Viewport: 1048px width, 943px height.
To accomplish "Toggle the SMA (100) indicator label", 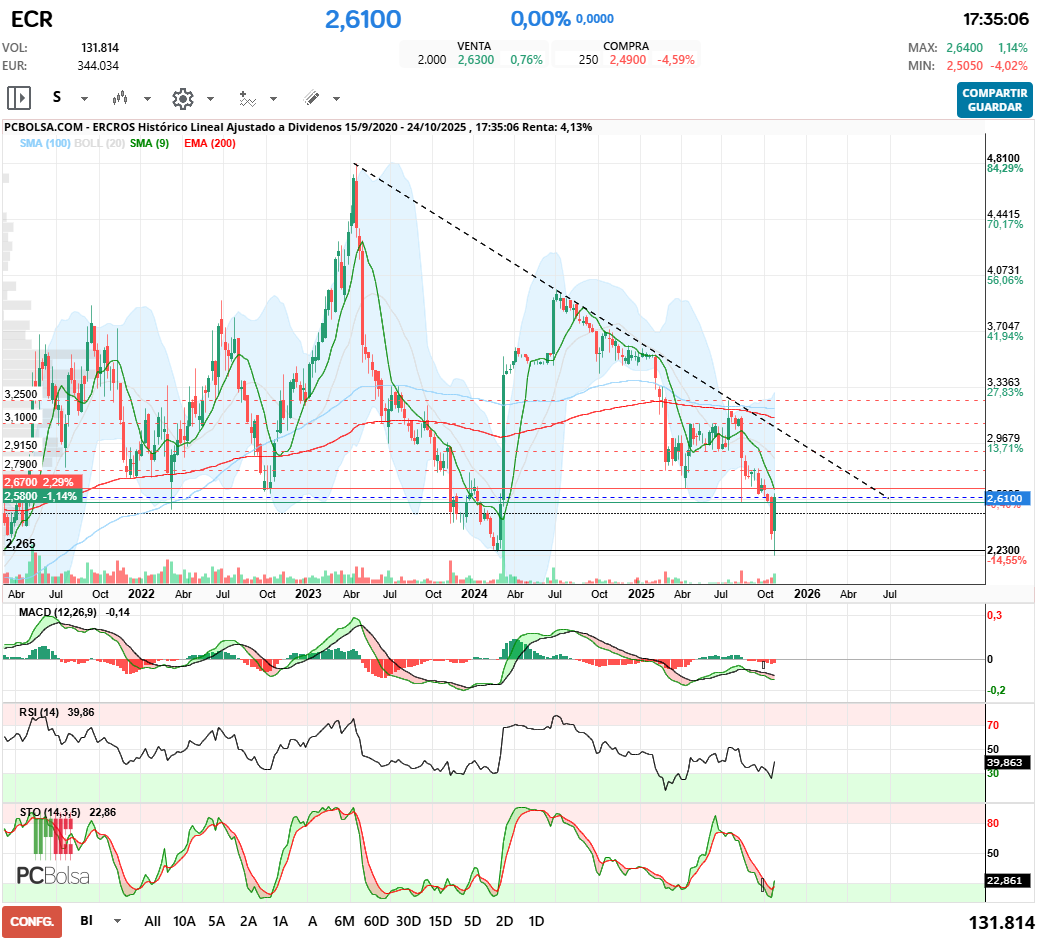I will (x=44, y=144).
